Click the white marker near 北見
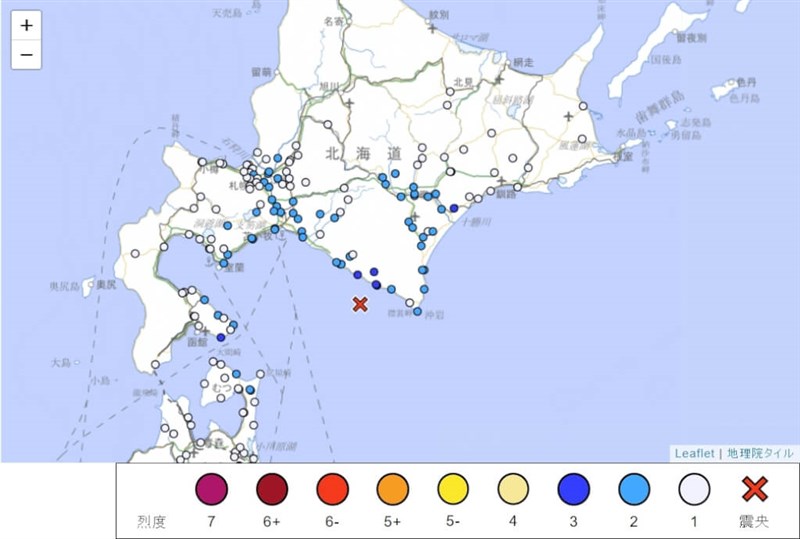800x539 pixels. (451, 93)
